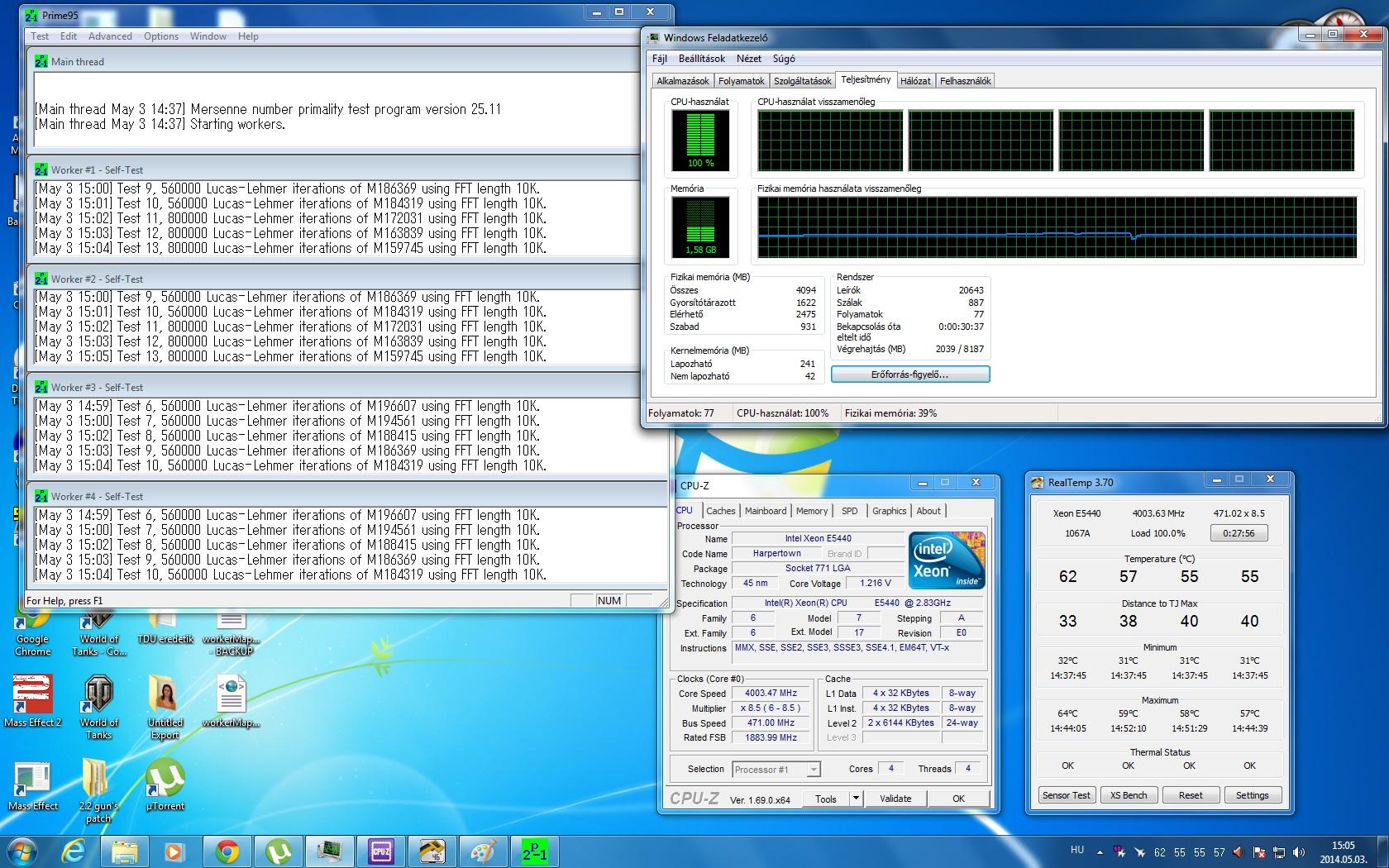1389x868 pixels.
Task: Open Prime95 Help menu
Action: pos(248,36)
